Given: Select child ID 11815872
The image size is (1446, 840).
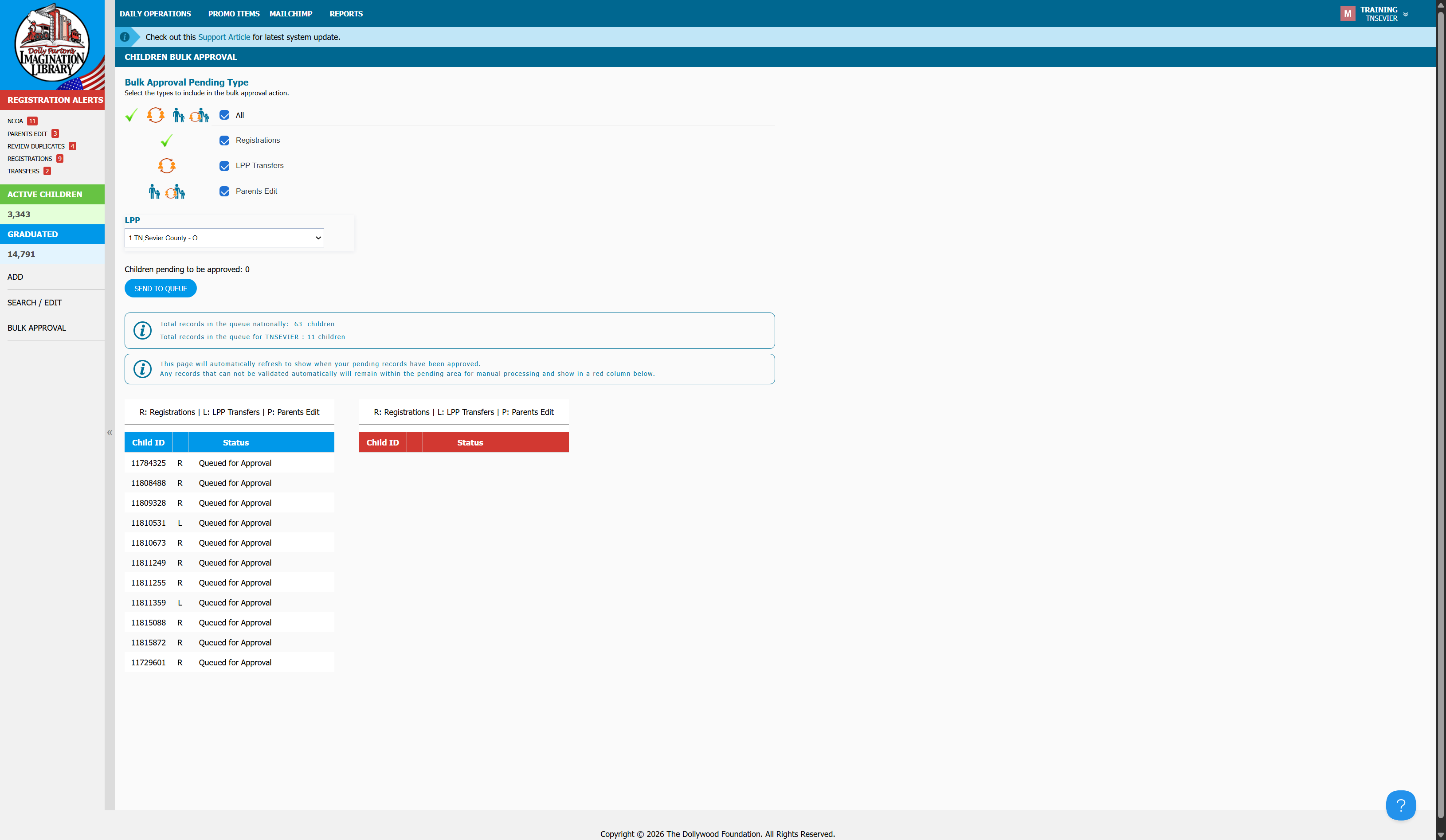Looking at the screenshot, I should [x=148, y=643].
